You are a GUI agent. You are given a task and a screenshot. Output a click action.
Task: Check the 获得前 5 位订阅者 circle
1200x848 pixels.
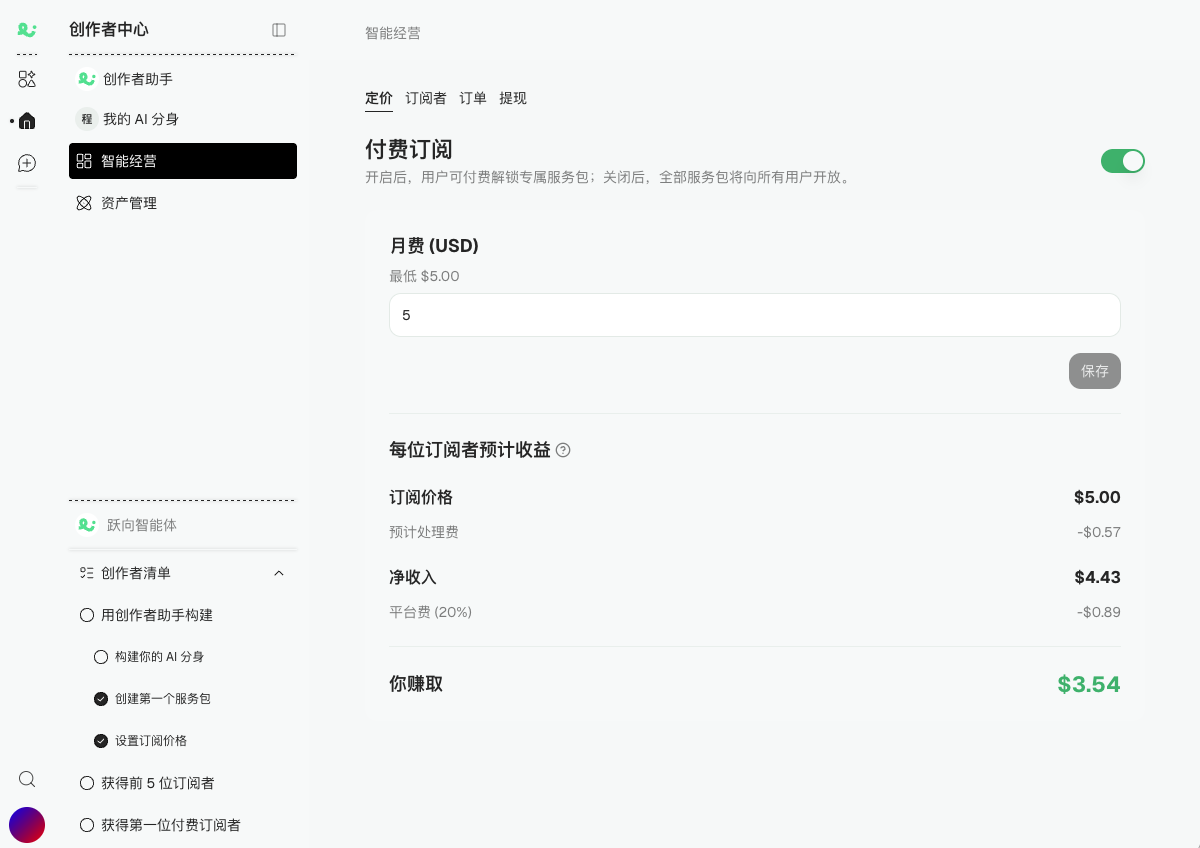(86, 783)
